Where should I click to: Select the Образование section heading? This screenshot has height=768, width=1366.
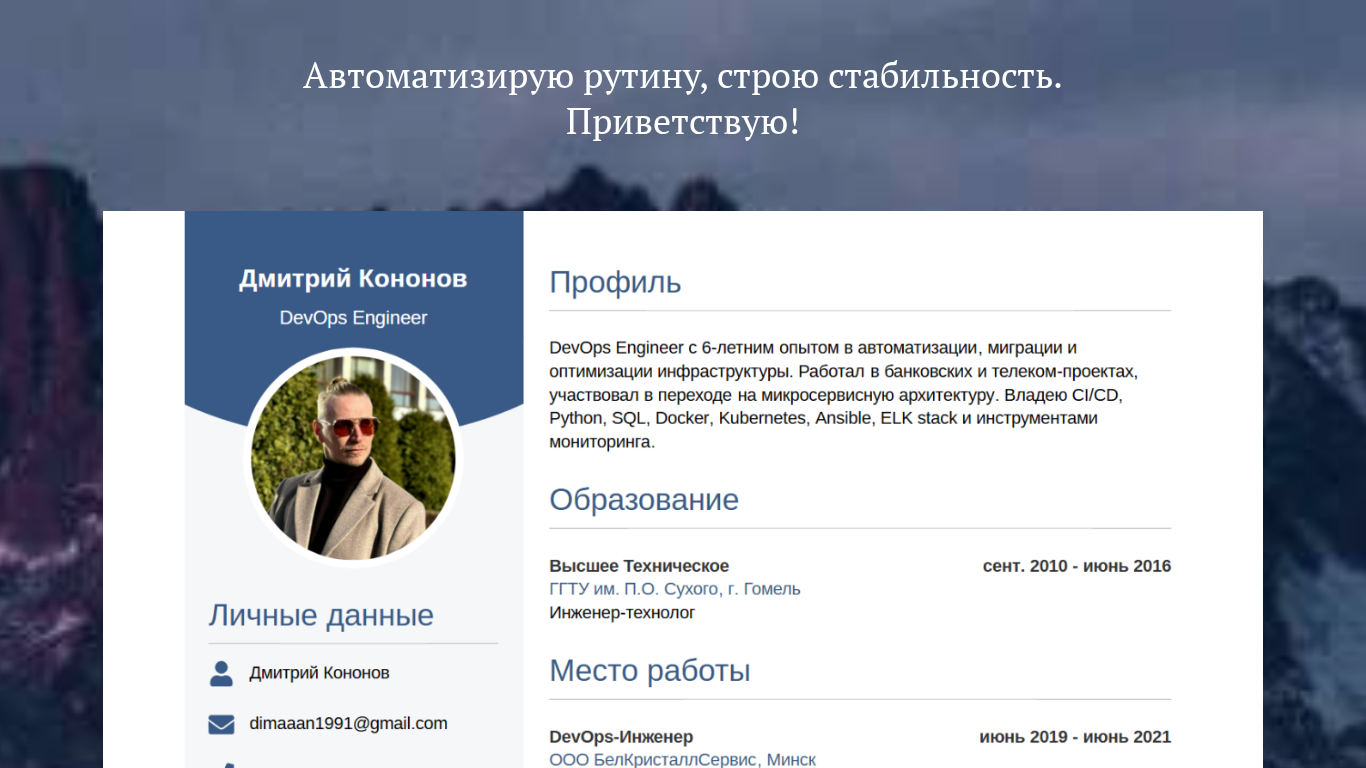pos(644,500)
